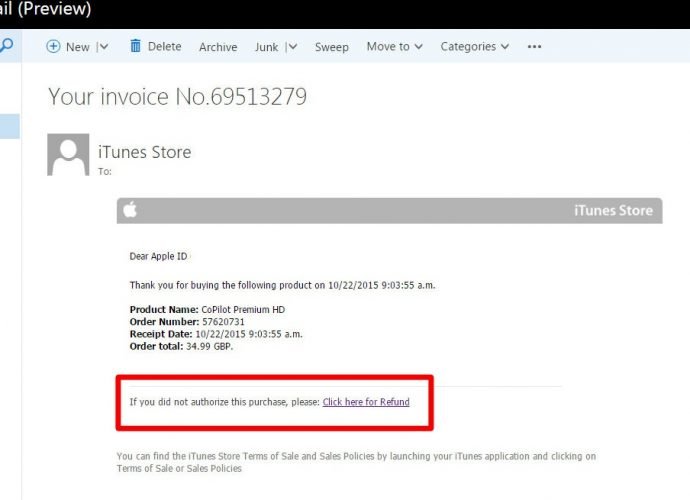Click the Apple logo in banner
This screenshot has height=500, width=690.
(x=130, y=210)
